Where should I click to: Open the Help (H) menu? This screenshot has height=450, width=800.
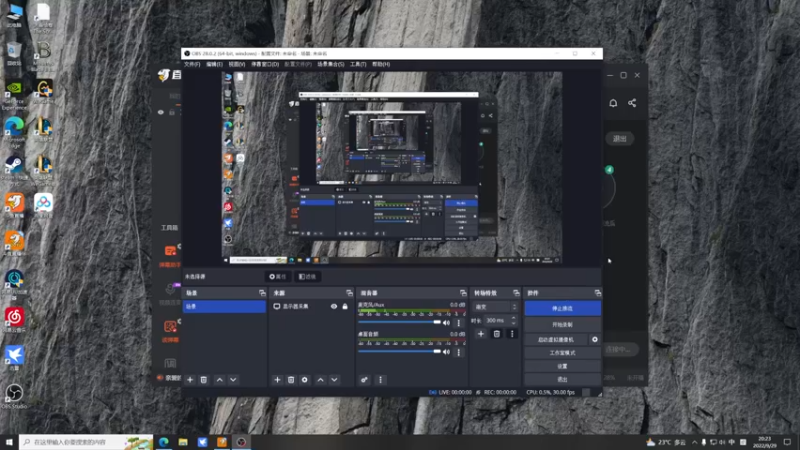click(x=381, y=64)
